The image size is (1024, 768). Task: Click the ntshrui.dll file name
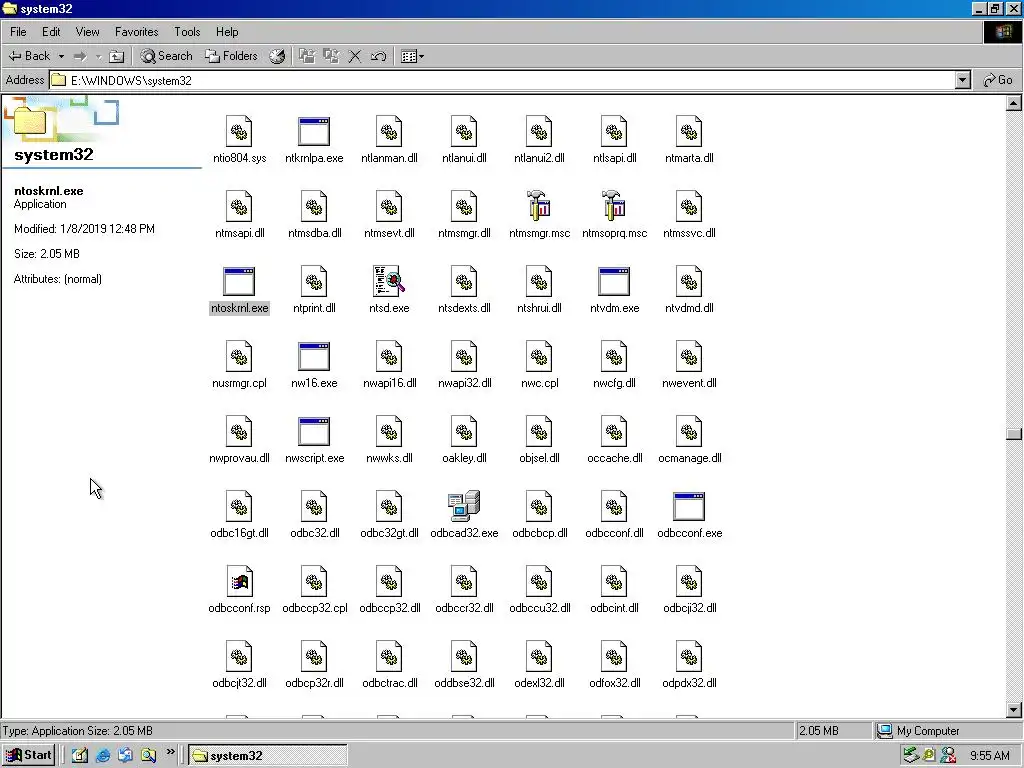tap(539, 308)
